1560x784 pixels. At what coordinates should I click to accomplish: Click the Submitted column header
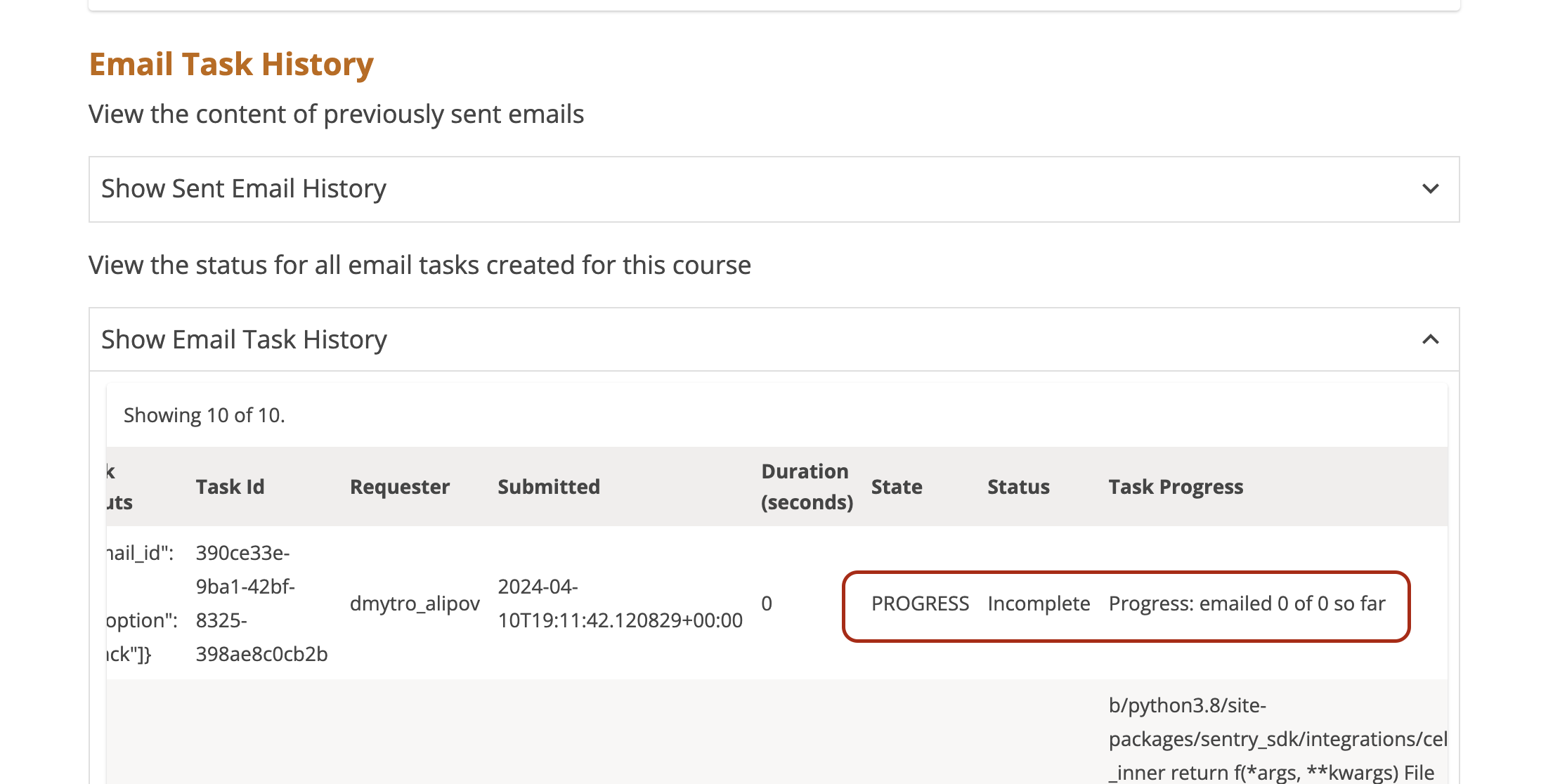point(548,487)
